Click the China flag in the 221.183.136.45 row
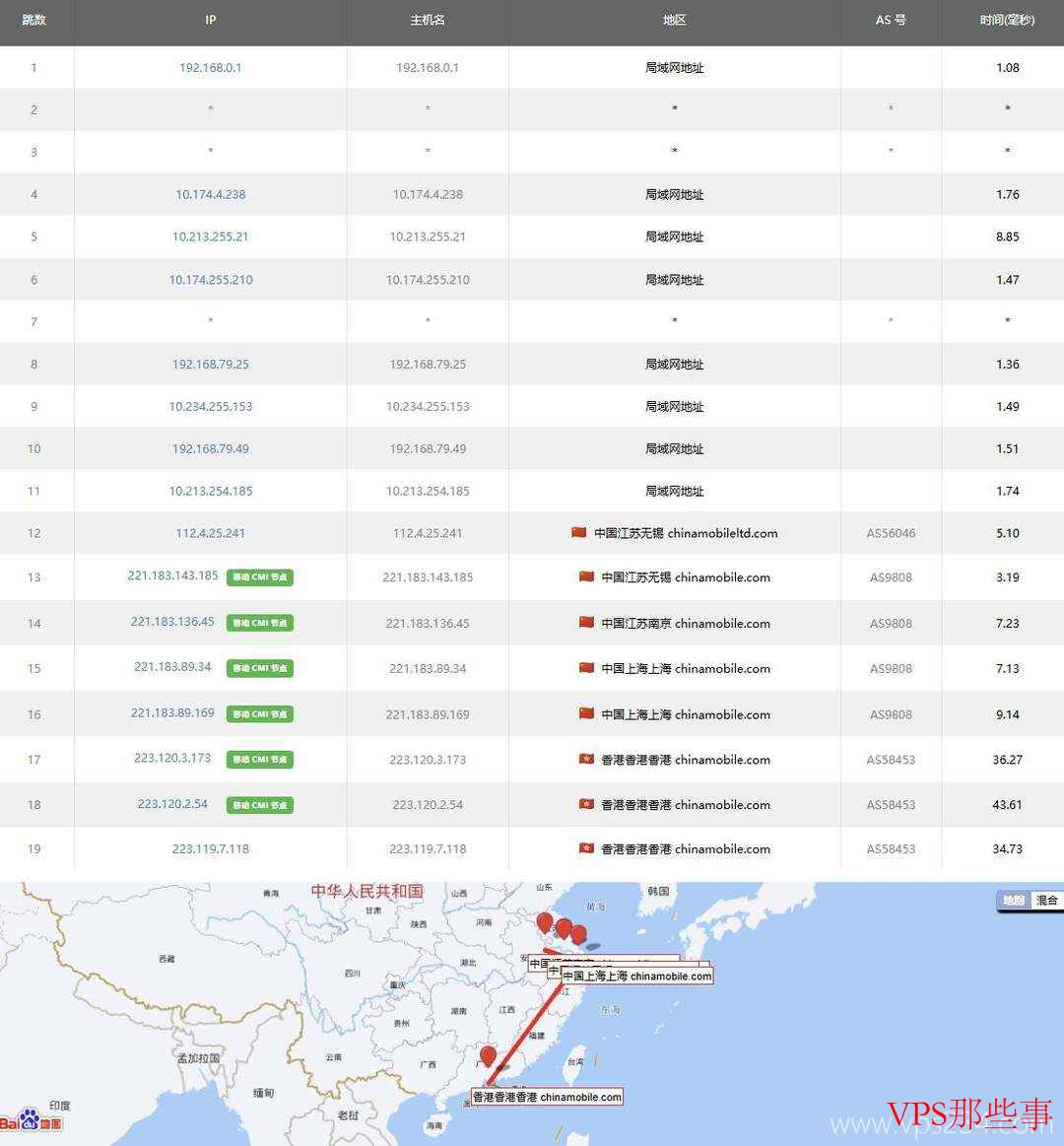This screenshot has height=1146, width=1064. [586, 623]
